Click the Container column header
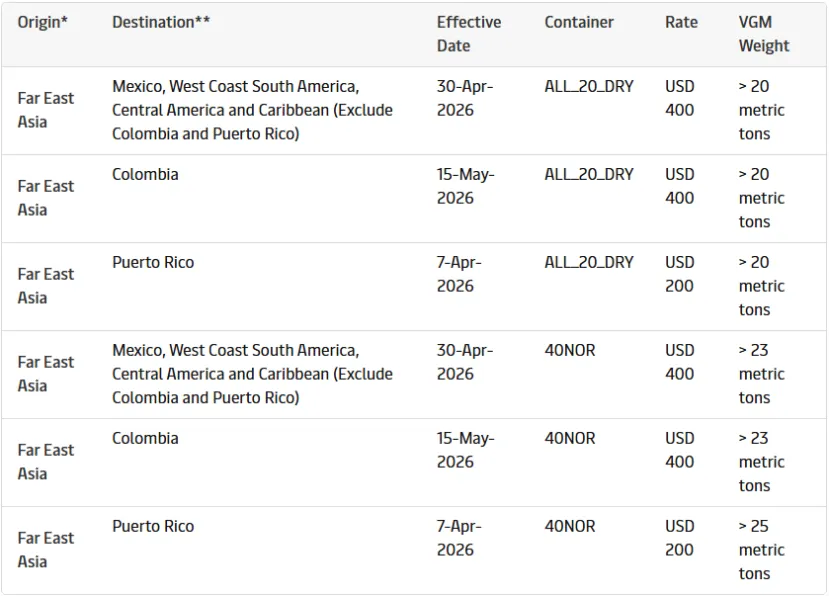The height and width of the screenshot is (597, 830). [579, 22]
